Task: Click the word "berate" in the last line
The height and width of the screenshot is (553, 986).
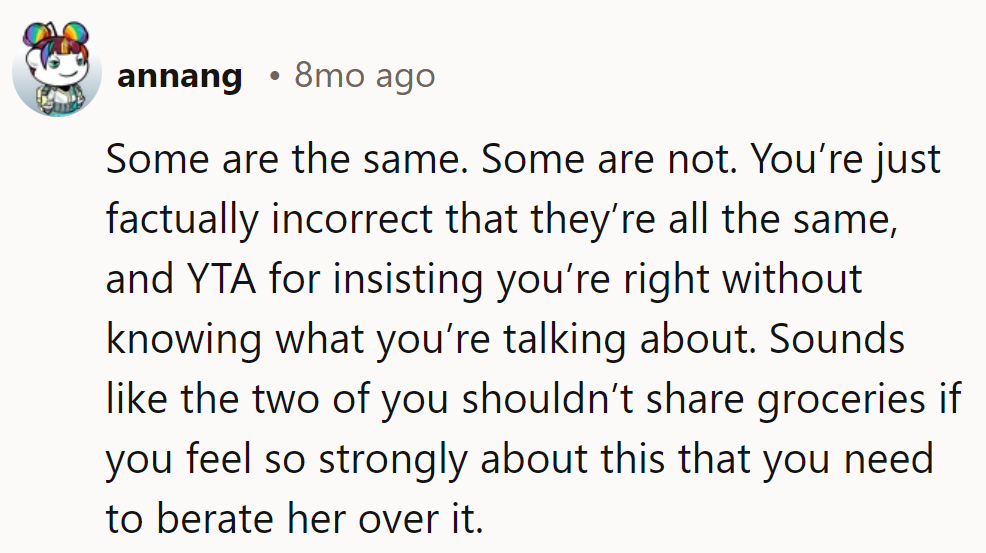Action: (211, 519)
